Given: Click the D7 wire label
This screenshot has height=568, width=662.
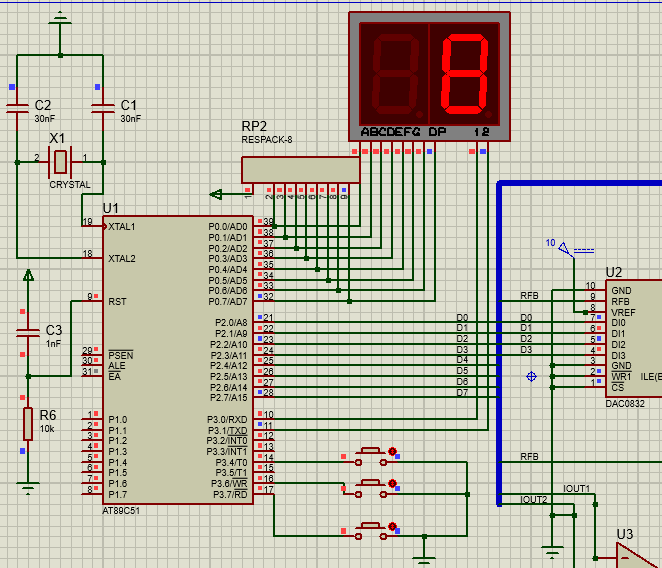Looking at the screenshot, I should point(462,392).
